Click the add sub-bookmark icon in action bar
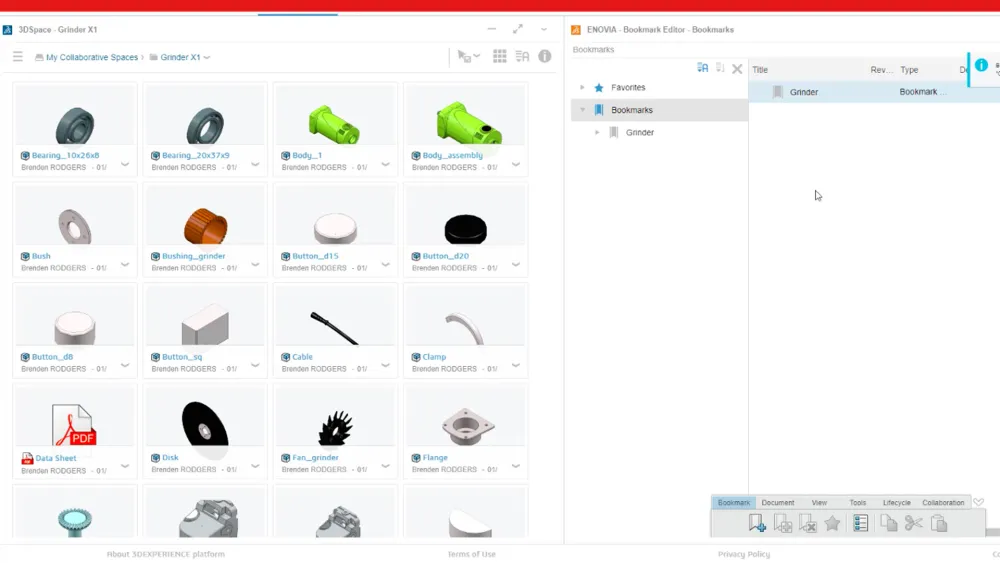The image size is (1000, 563). pos(783,523)
